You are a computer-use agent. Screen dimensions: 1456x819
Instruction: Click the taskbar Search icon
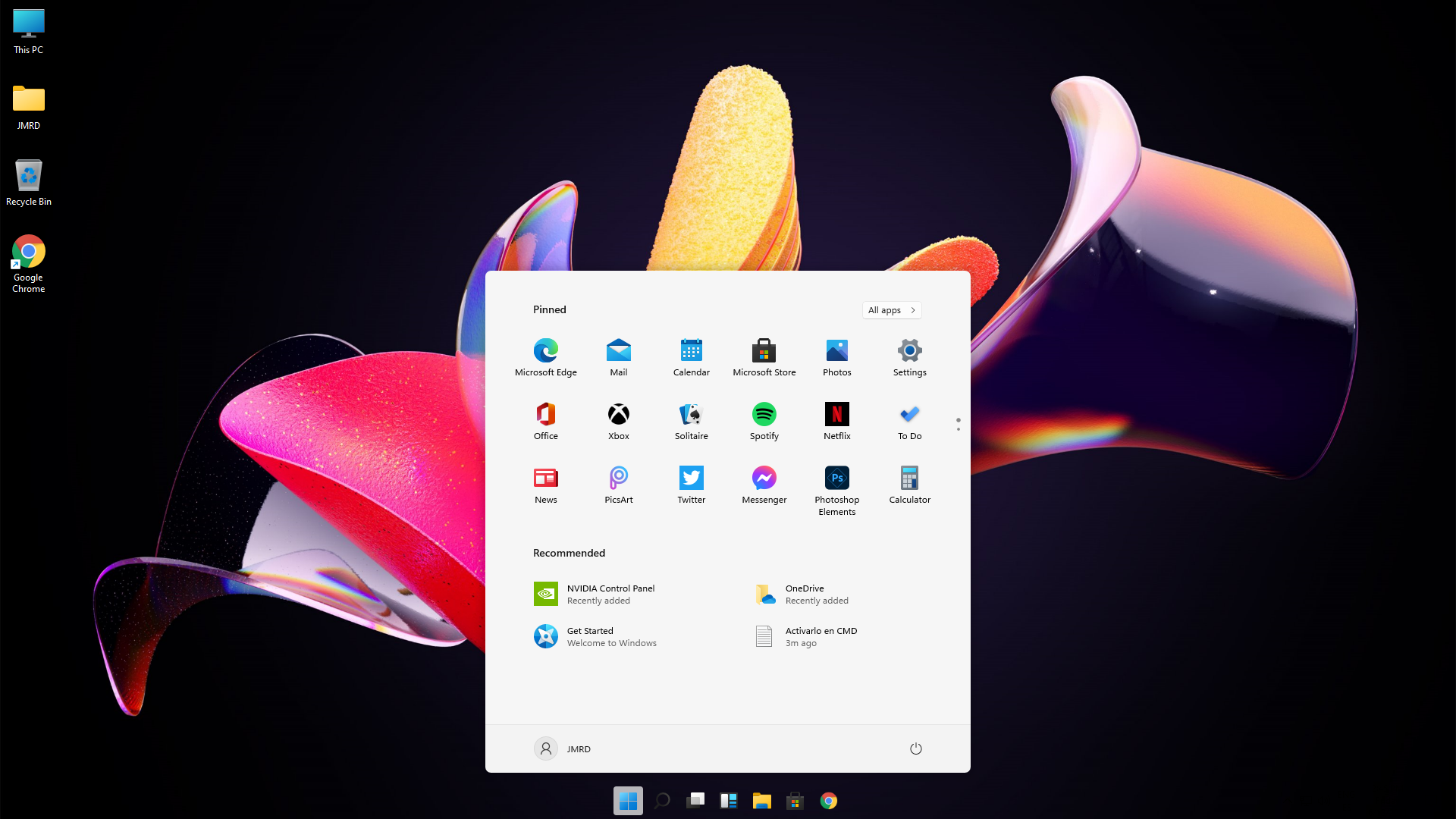coord(661,801)
